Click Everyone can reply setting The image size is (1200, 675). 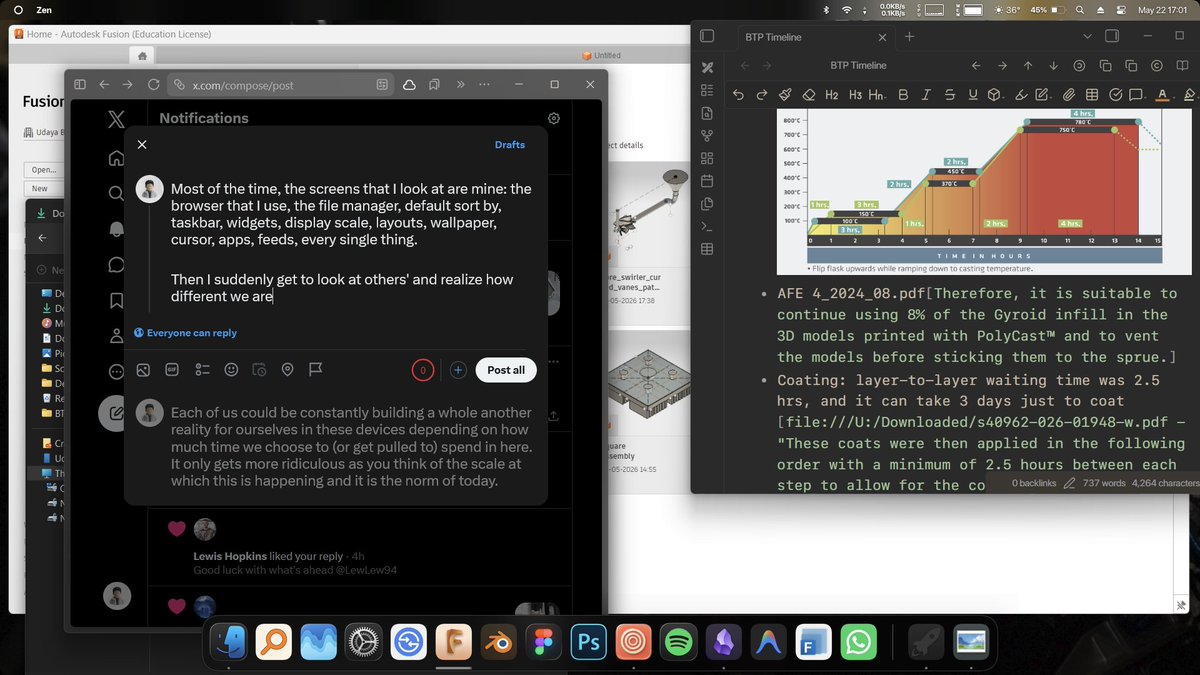point(186,333)
